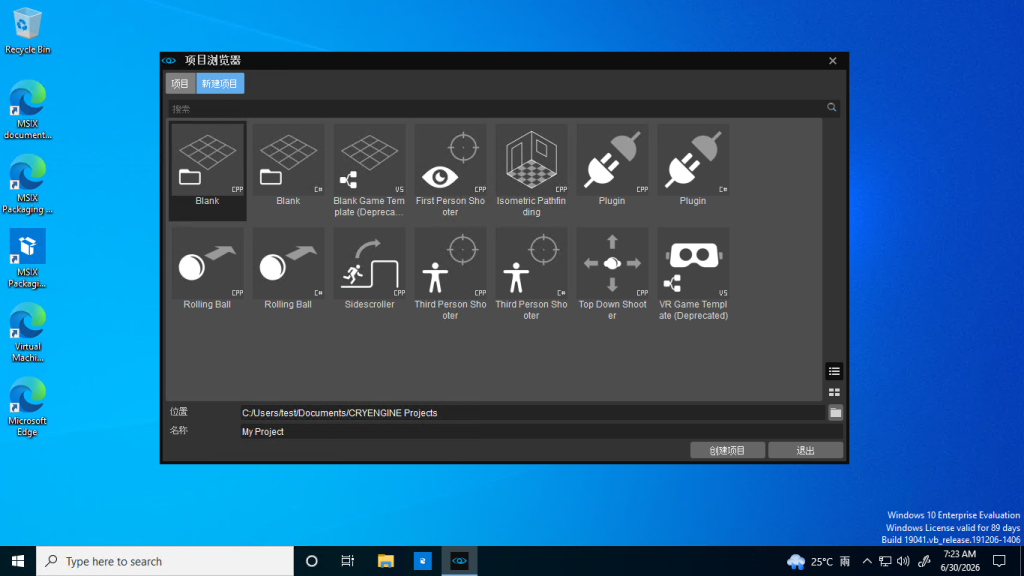Switch to list view layout
The height and width of the screenshot is (576, 1024).
tap(834, 372)
